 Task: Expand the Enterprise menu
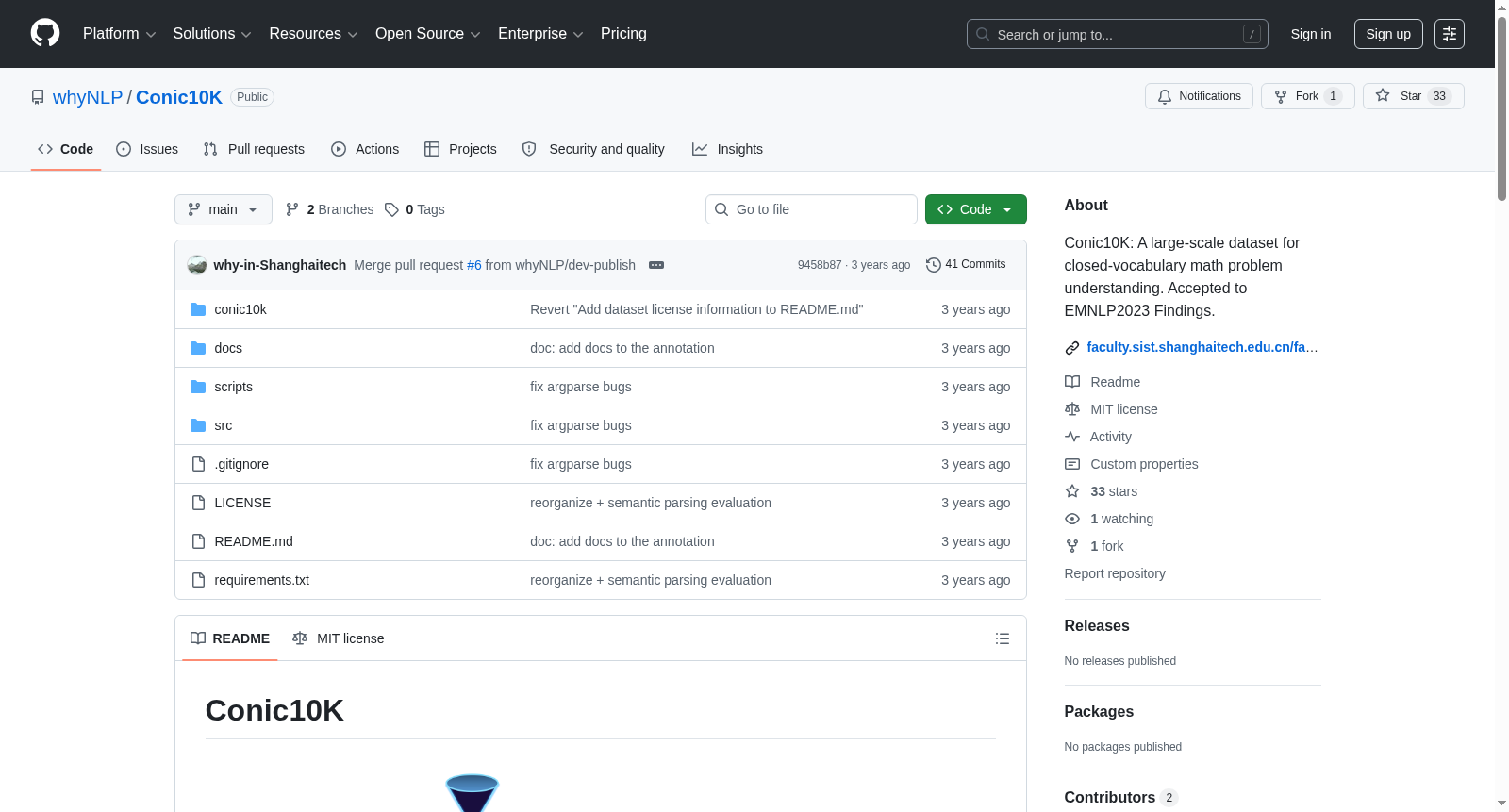[540, 34]
